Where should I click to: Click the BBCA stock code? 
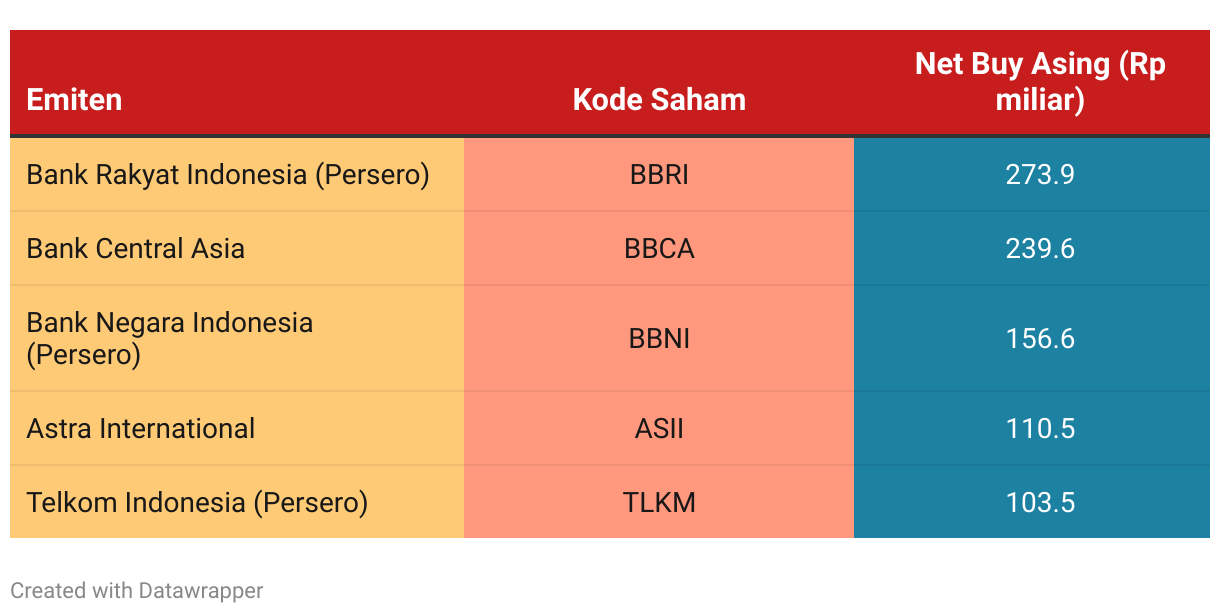659,249
